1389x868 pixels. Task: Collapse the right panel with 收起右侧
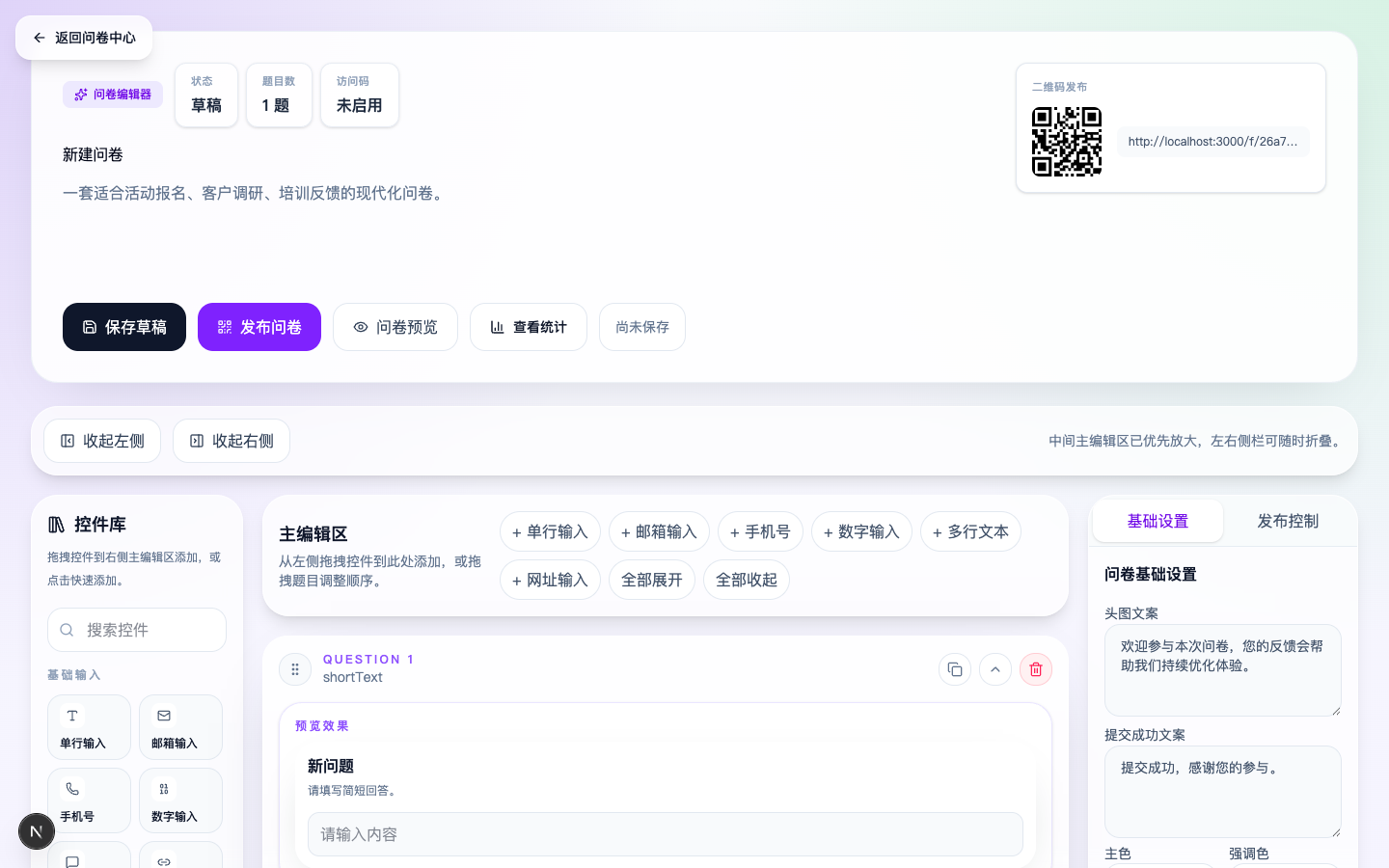(x=231, y=441)
